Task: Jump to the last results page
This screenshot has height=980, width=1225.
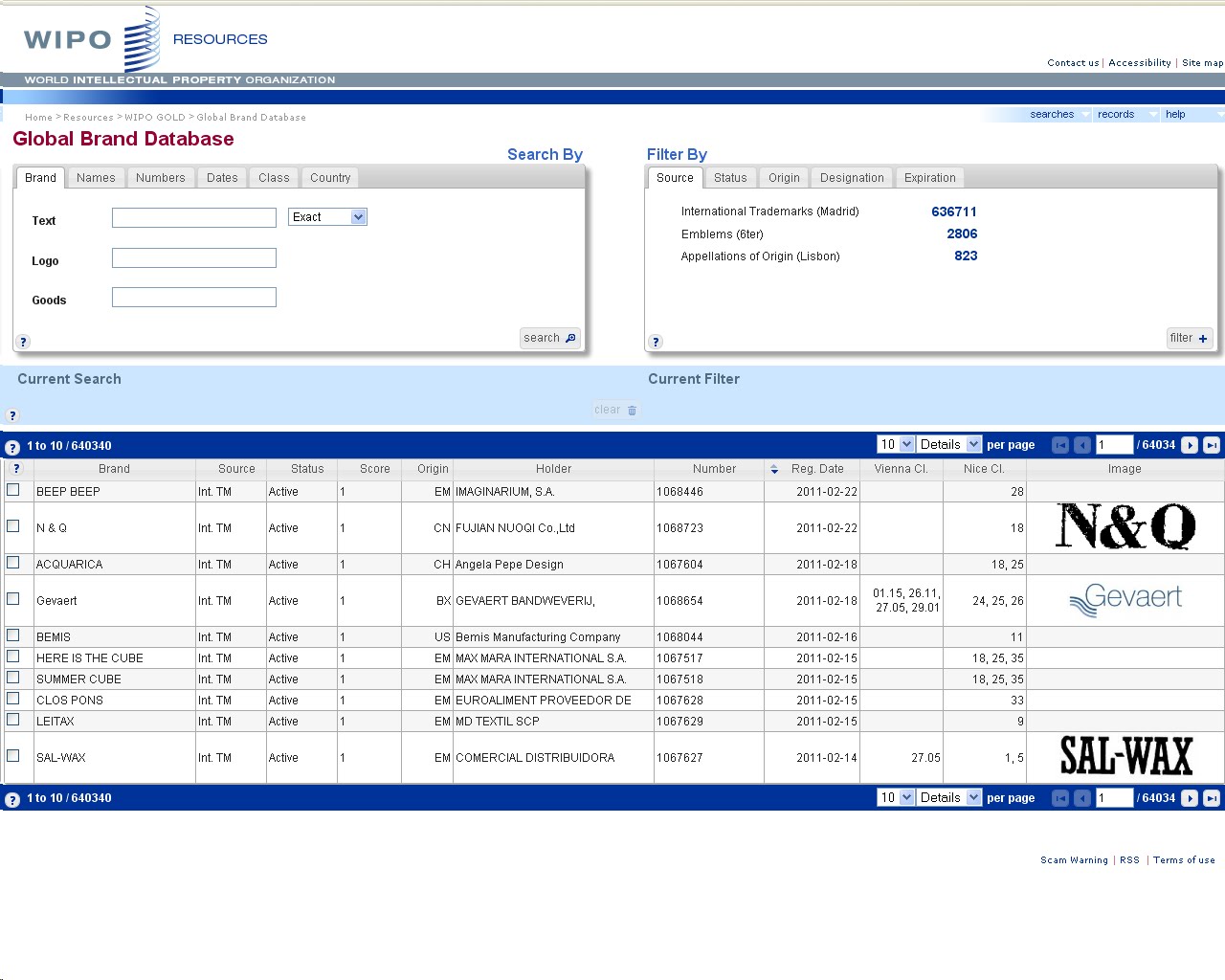Action: [x=1211, y=445]
